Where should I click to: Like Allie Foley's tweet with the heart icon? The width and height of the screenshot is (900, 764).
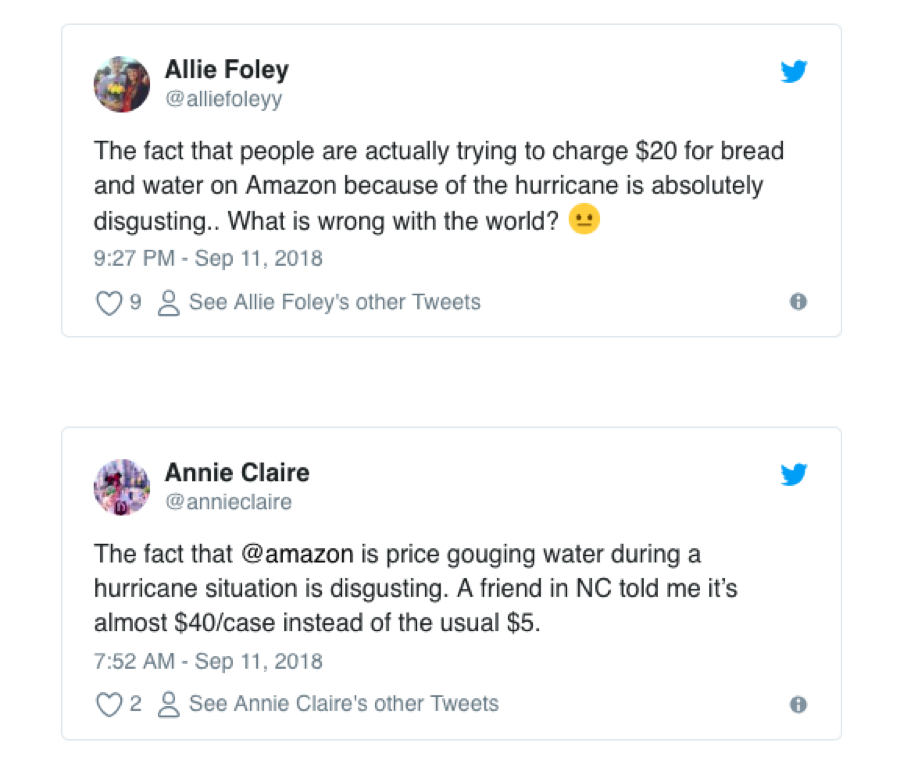point(108,303)
